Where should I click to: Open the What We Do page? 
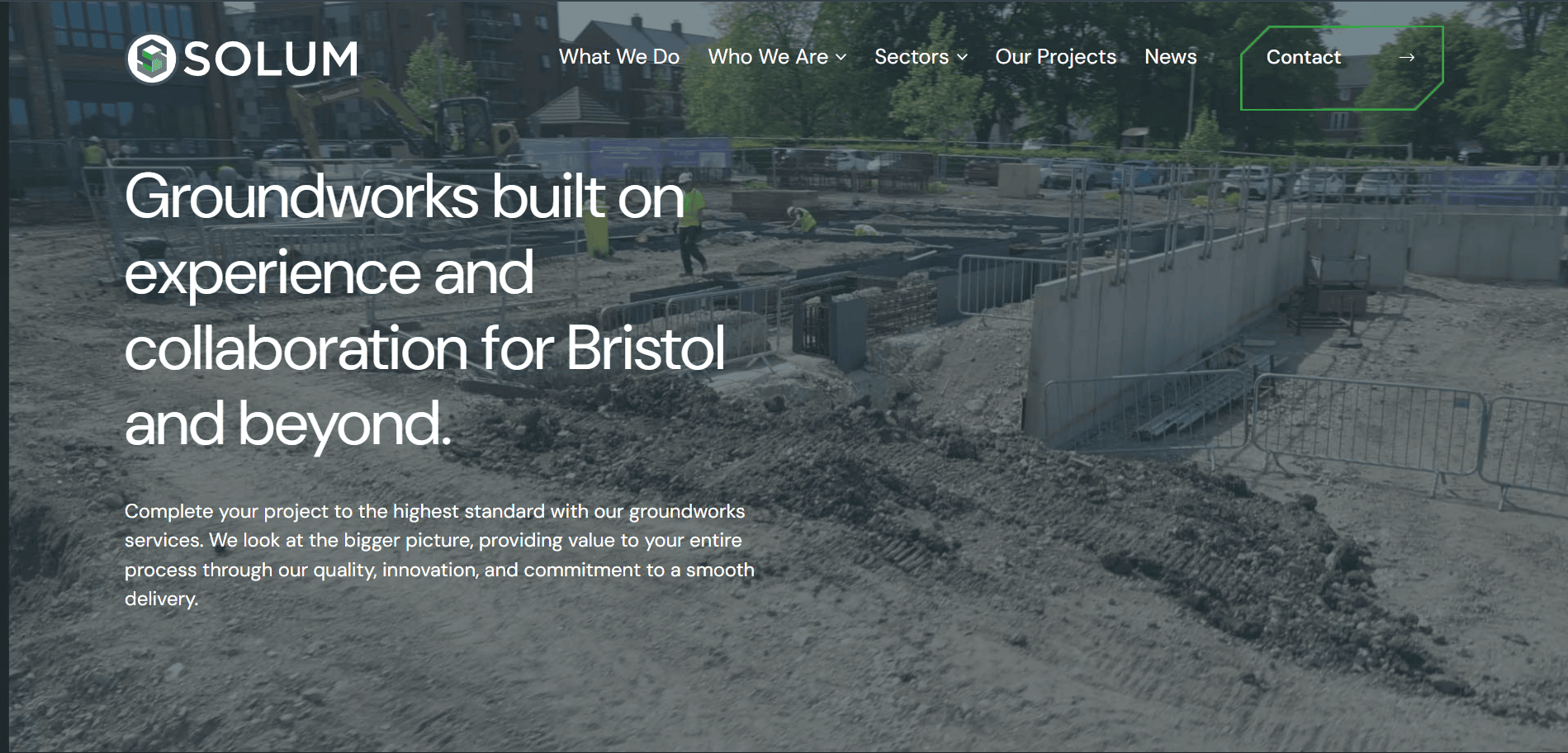click(619, 57)
